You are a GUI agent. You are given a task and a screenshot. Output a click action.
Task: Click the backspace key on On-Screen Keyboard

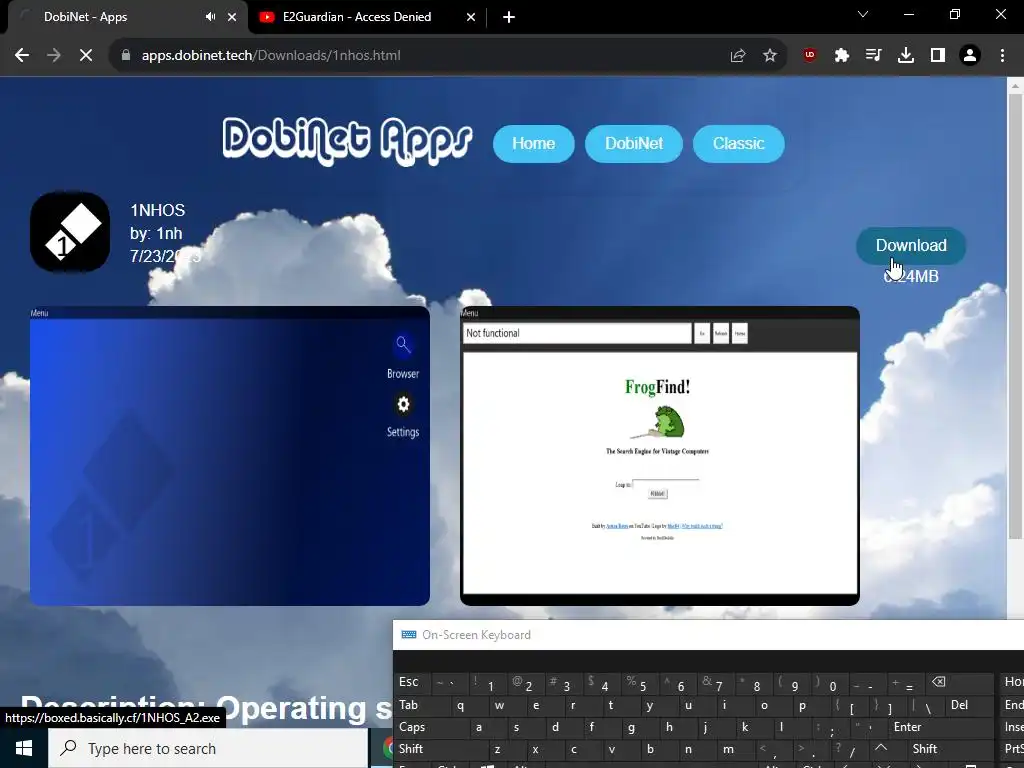[957, 682]
